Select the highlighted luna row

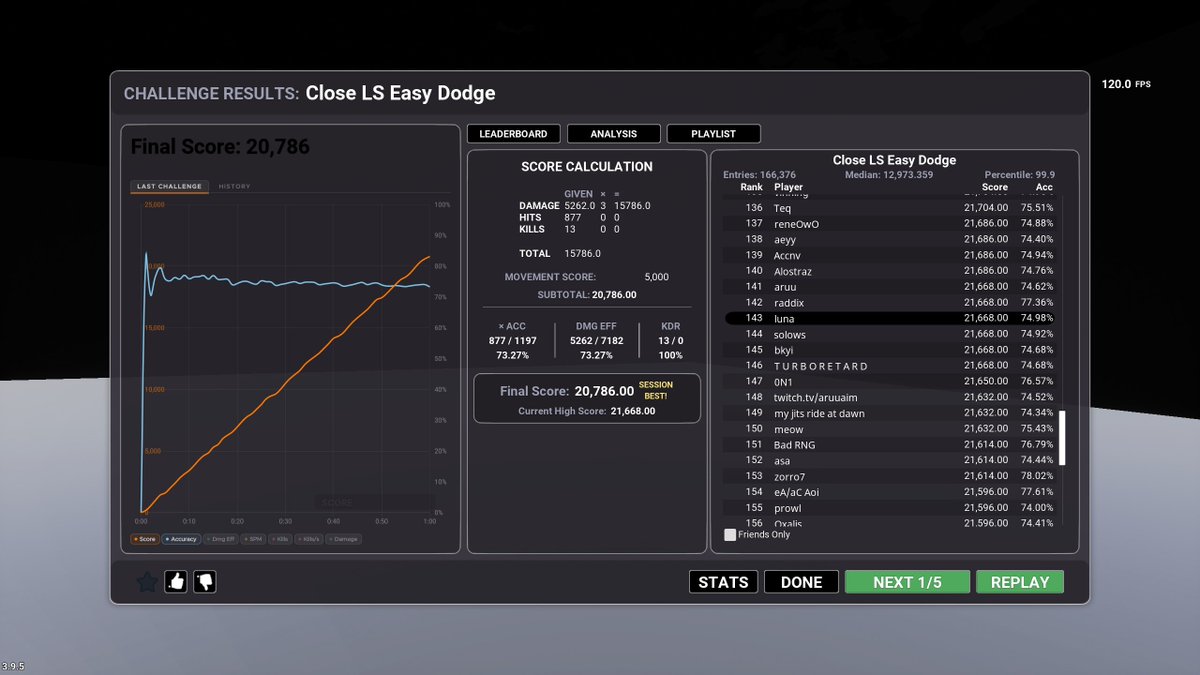click(889, 318)
